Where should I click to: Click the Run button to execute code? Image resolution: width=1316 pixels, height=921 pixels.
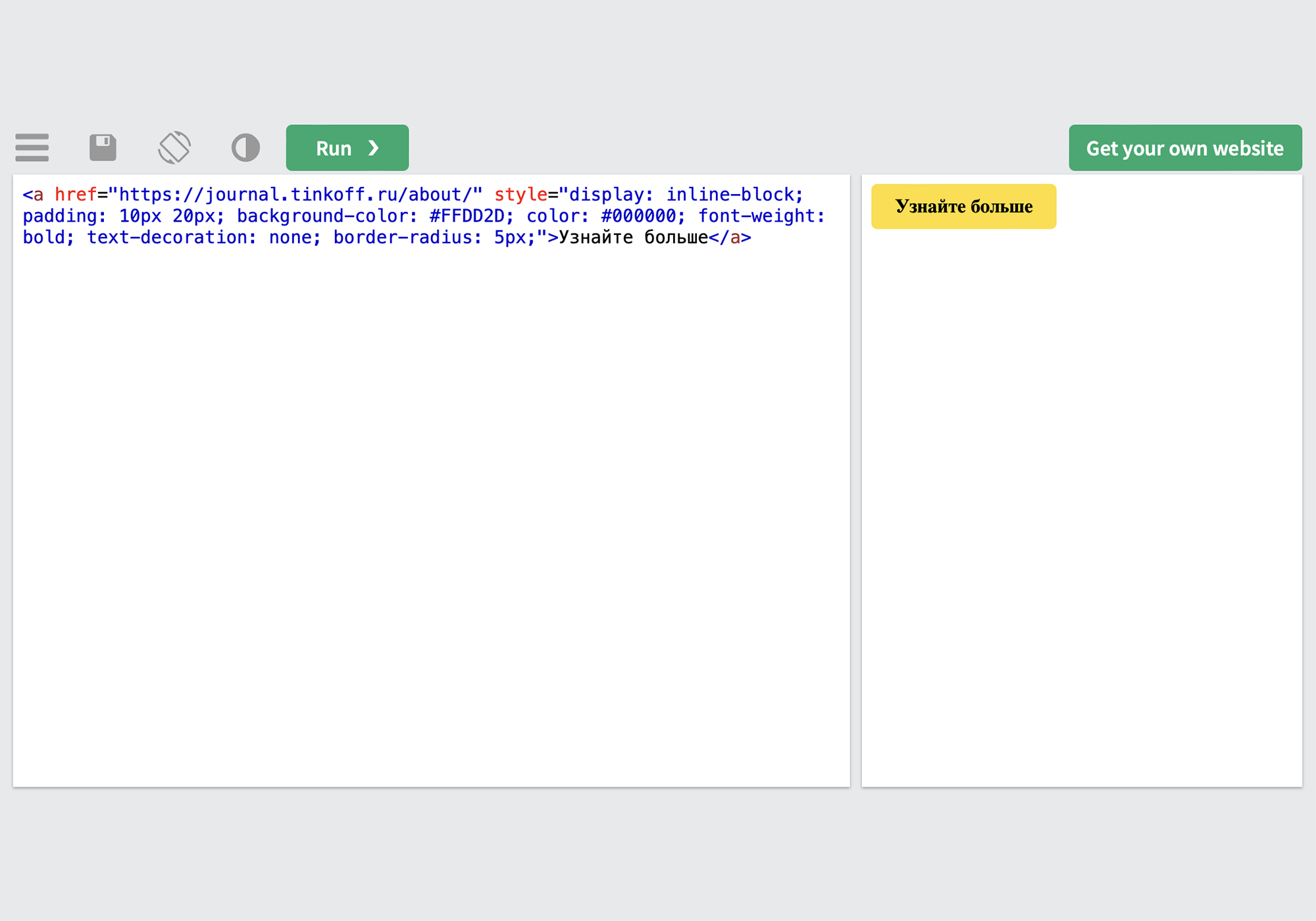pyautogui.click(x=347, y=147)
